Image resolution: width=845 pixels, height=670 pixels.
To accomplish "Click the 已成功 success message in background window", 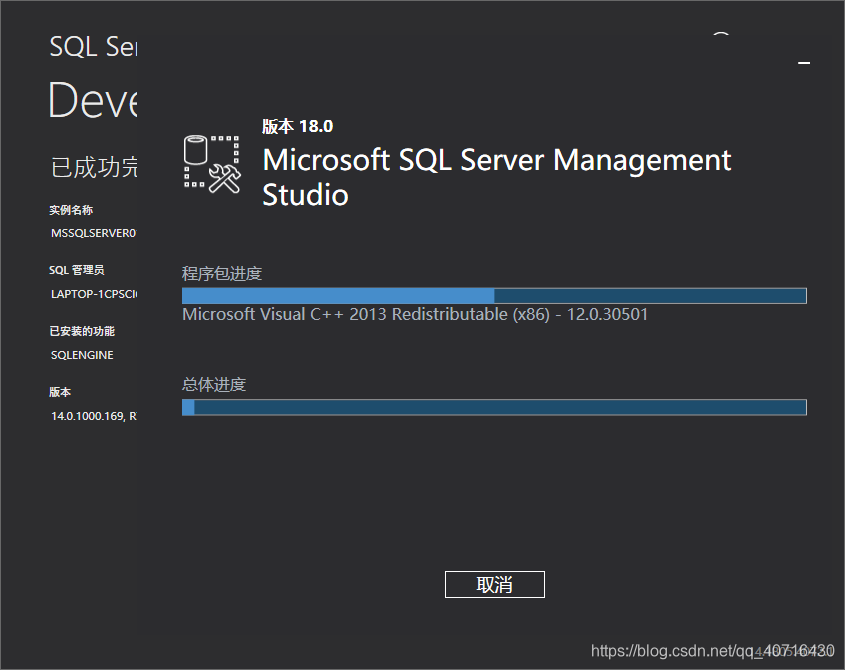I will point(94,167).
